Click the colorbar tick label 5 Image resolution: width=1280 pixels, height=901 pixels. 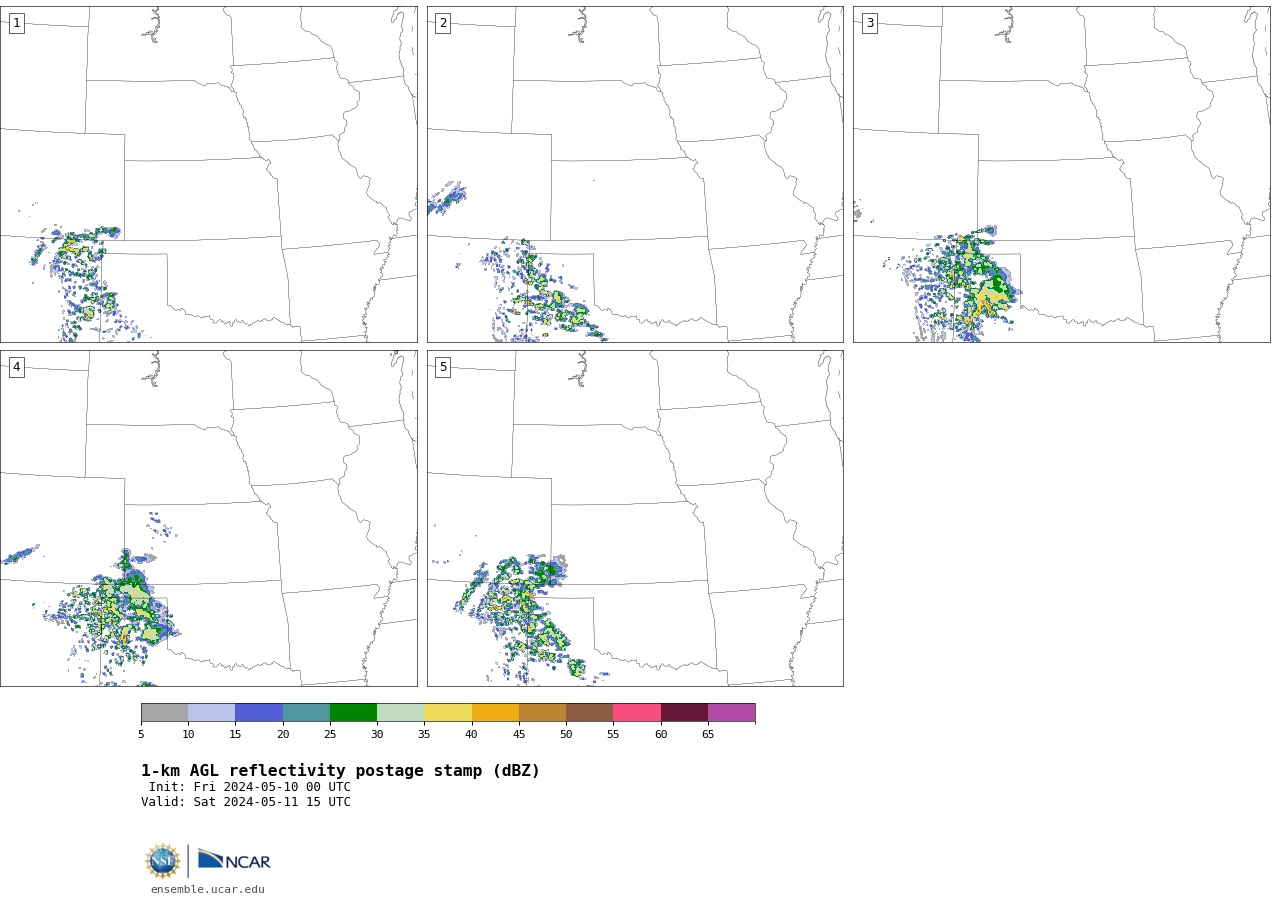click(141, 735)
